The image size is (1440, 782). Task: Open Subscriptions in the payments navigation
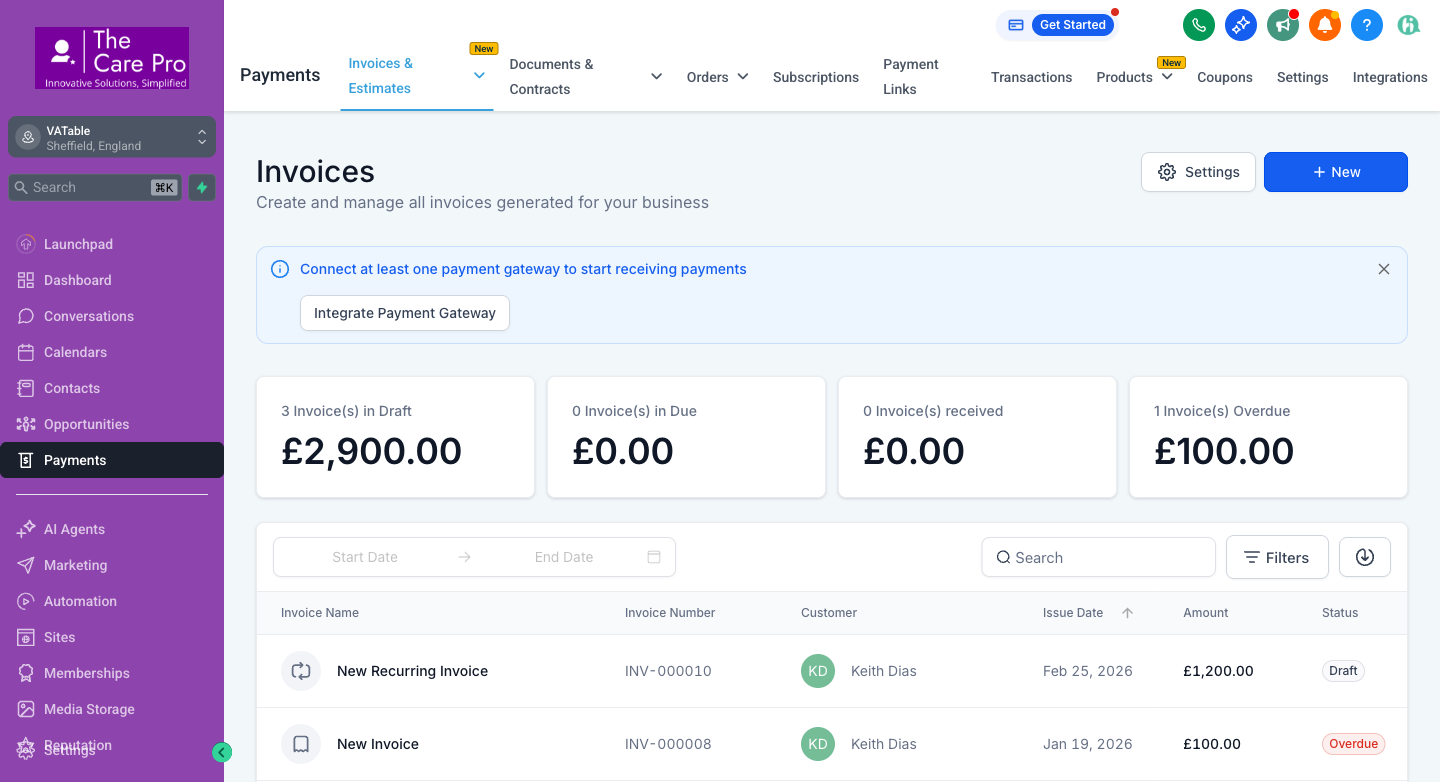(815, 77)
